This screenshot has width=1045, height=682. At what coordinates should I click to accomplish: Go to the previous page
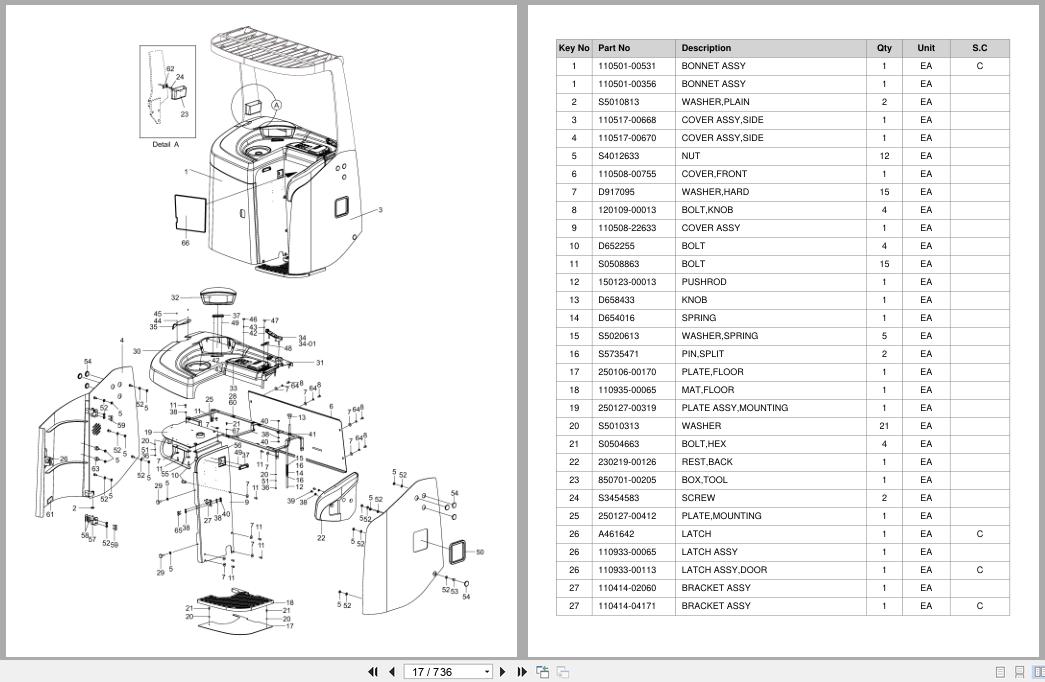pos(392,672)
